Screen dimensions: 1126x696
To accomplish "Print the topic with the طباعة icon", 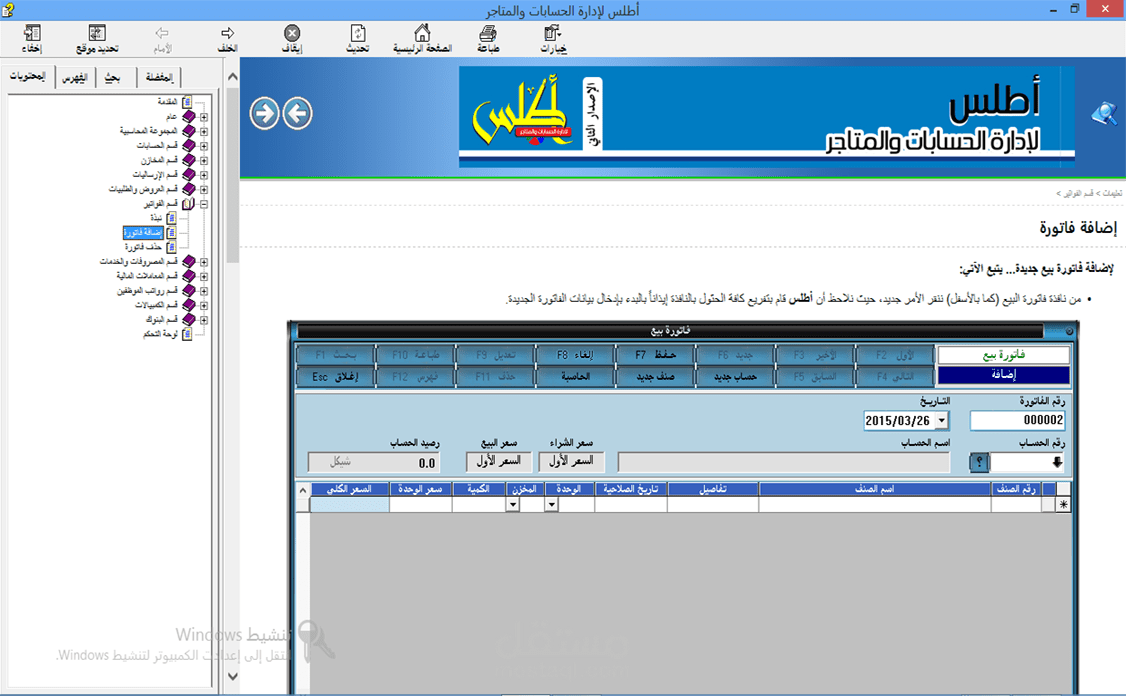I will pyautogui.click(x=488, y=33).
